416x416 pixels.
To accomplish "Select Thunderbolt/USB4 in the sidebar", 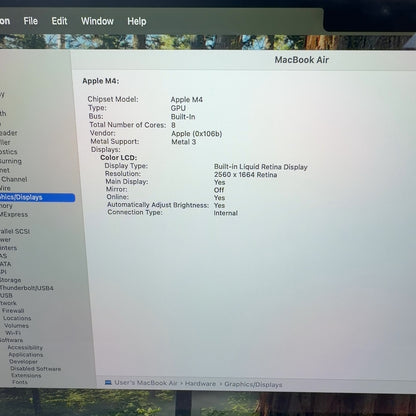I will (x=26, y=288).
